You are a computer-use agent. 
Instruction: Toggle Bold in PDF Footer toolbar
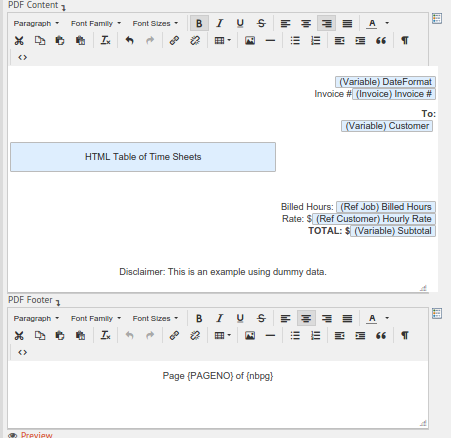[x=199, y=318]
